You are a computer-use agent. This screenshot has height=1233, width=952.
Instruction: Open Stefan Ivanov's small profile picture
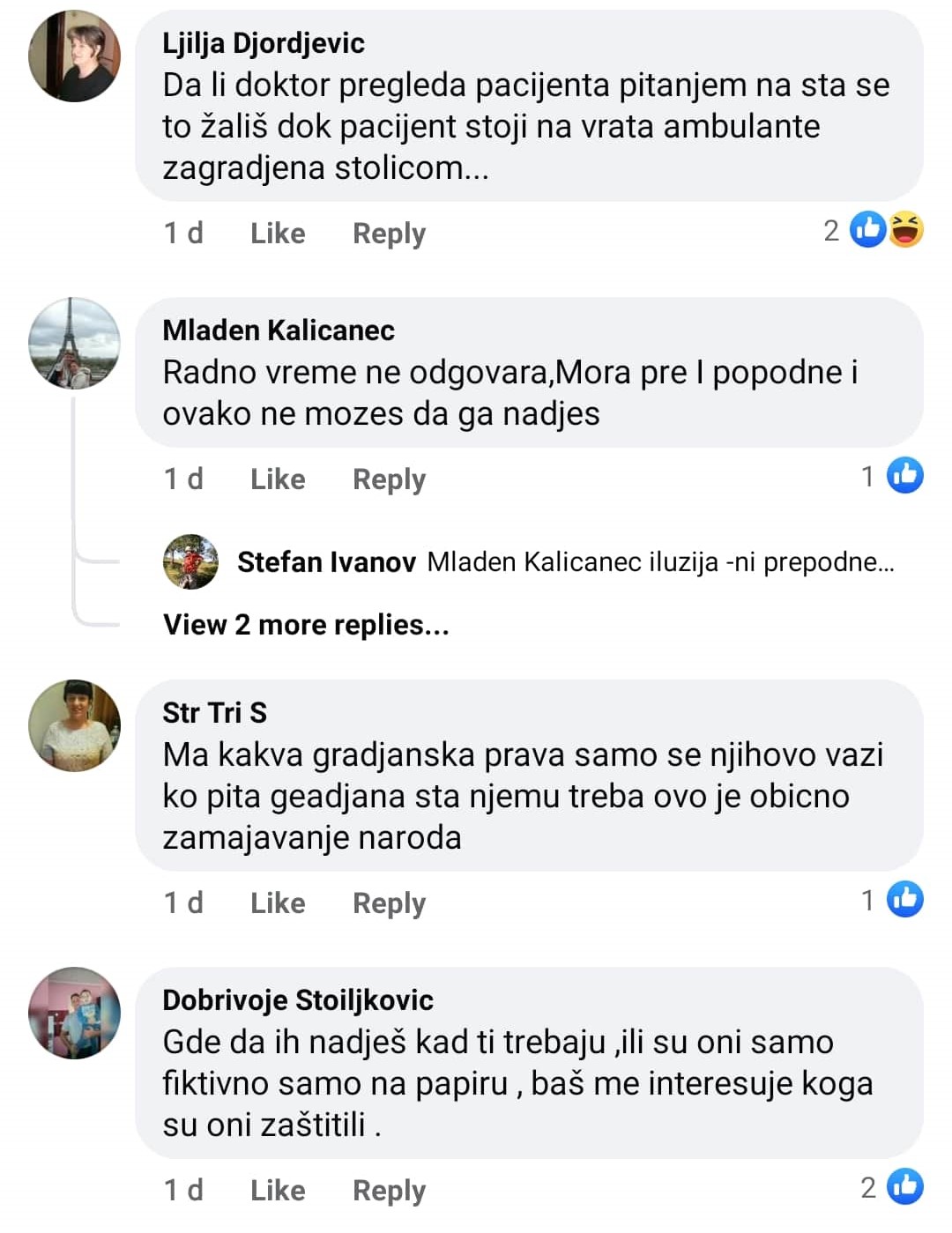190,561
